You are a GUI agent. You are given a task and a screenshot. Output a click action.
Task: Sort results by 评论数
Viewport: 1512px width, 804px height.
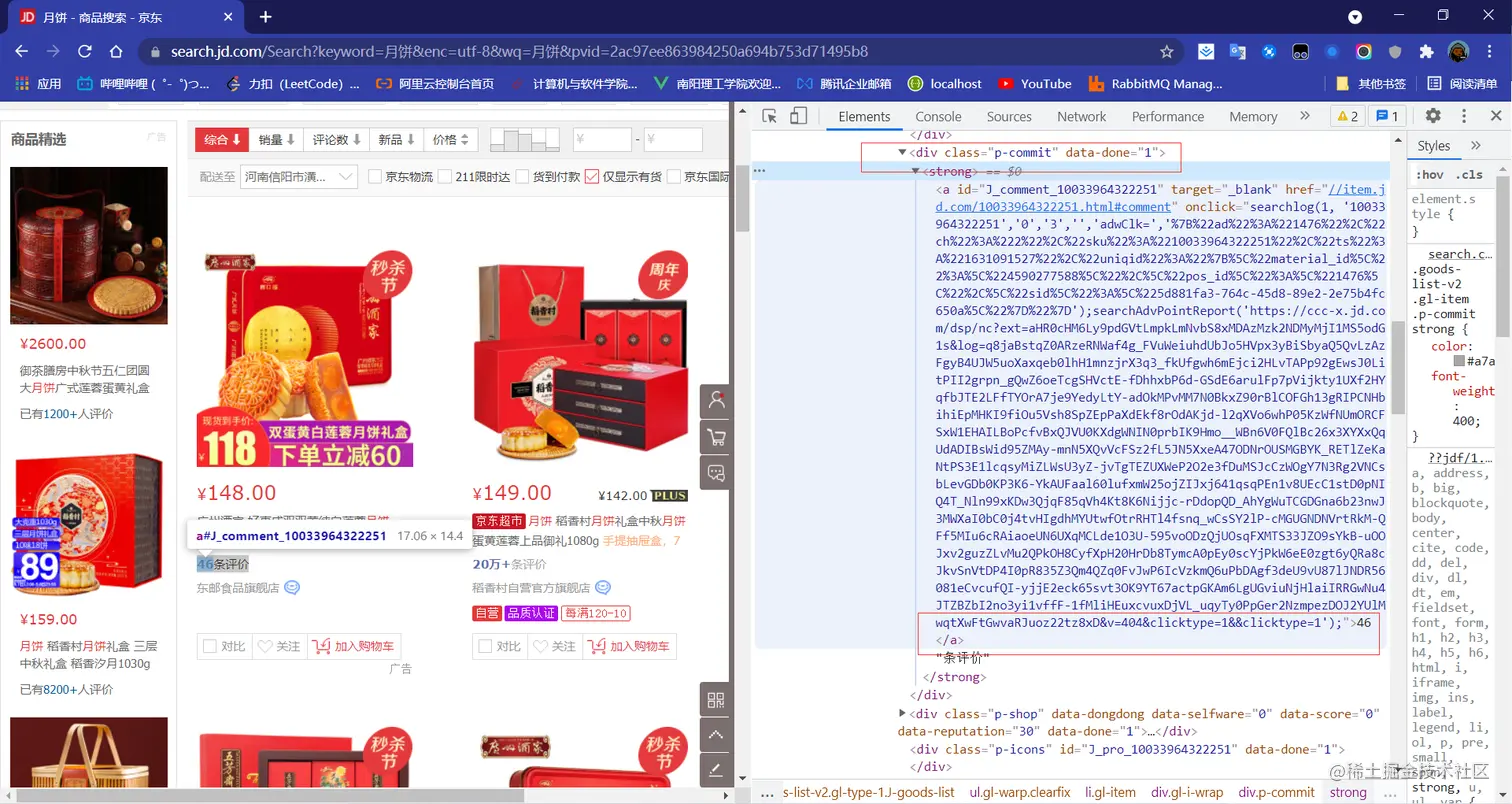click(337, 140)
